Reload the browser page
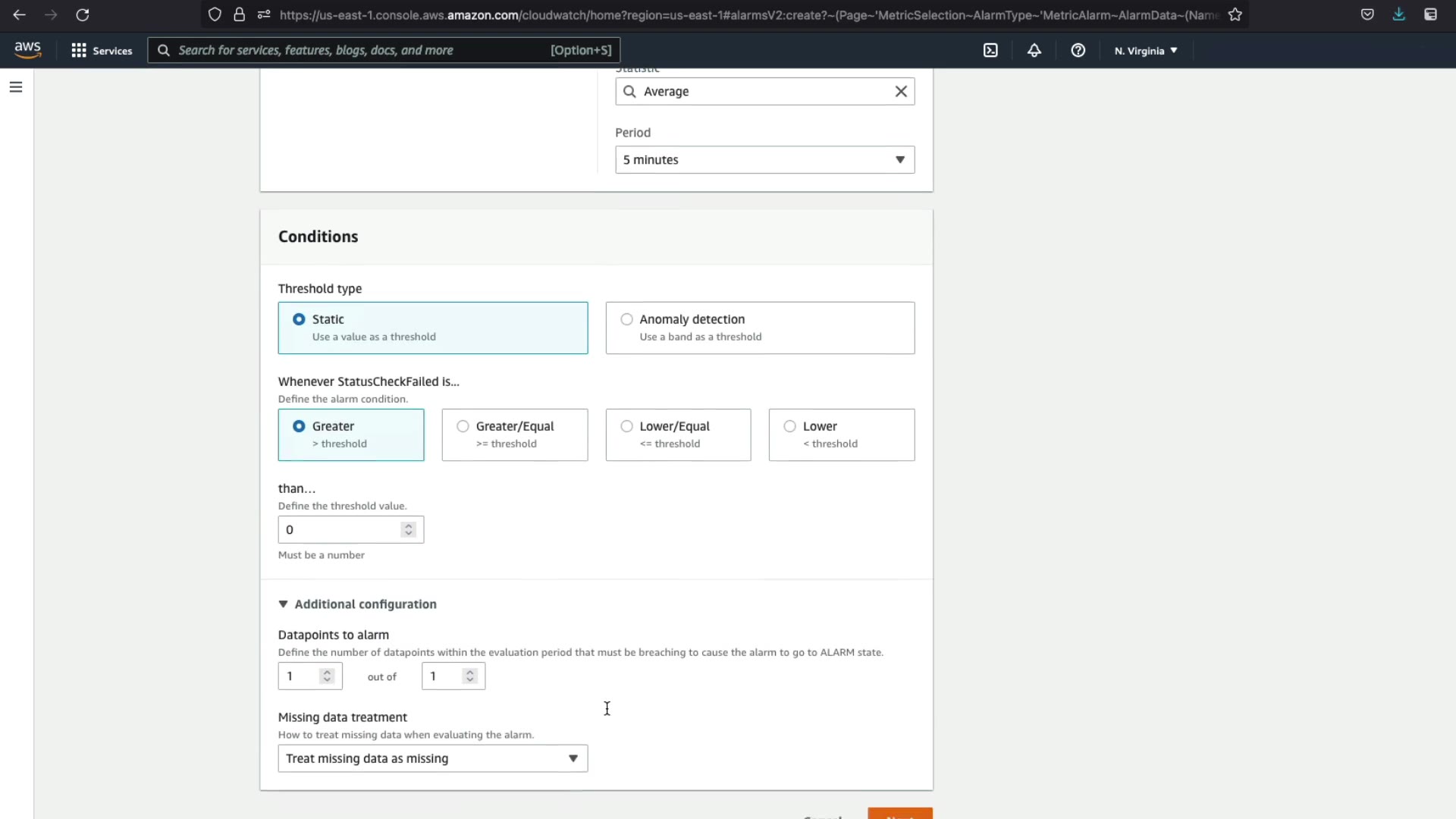 point(83,14)
